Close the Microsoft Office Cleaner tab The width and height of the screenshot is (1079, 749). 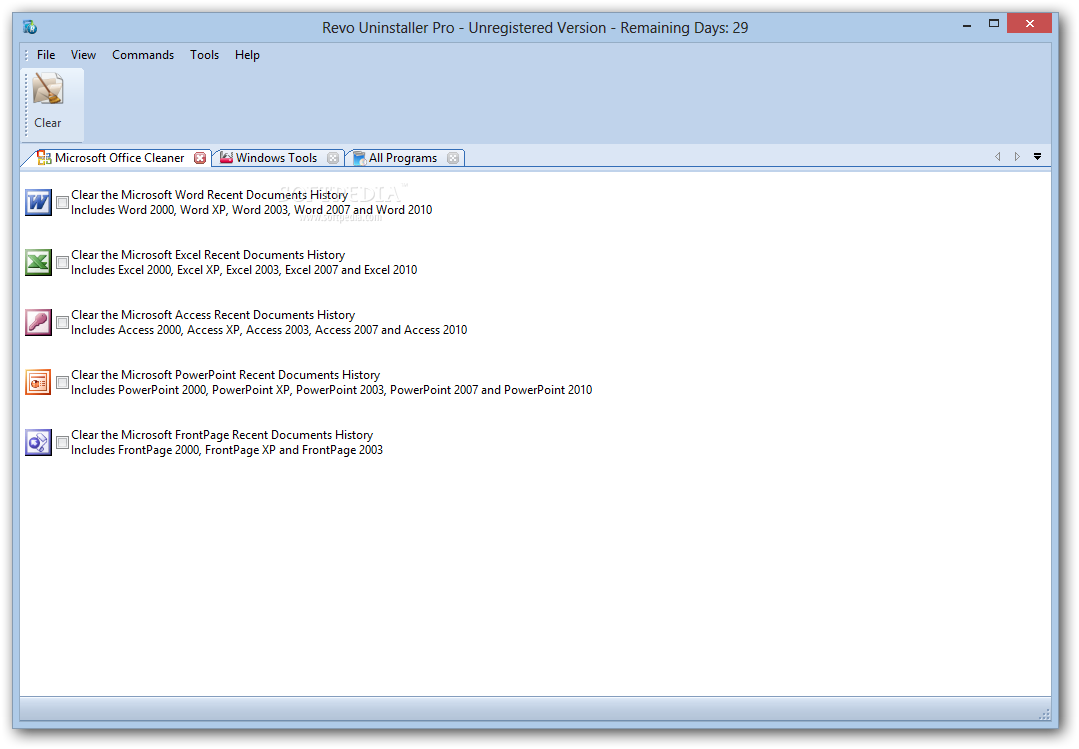(200, 158)
